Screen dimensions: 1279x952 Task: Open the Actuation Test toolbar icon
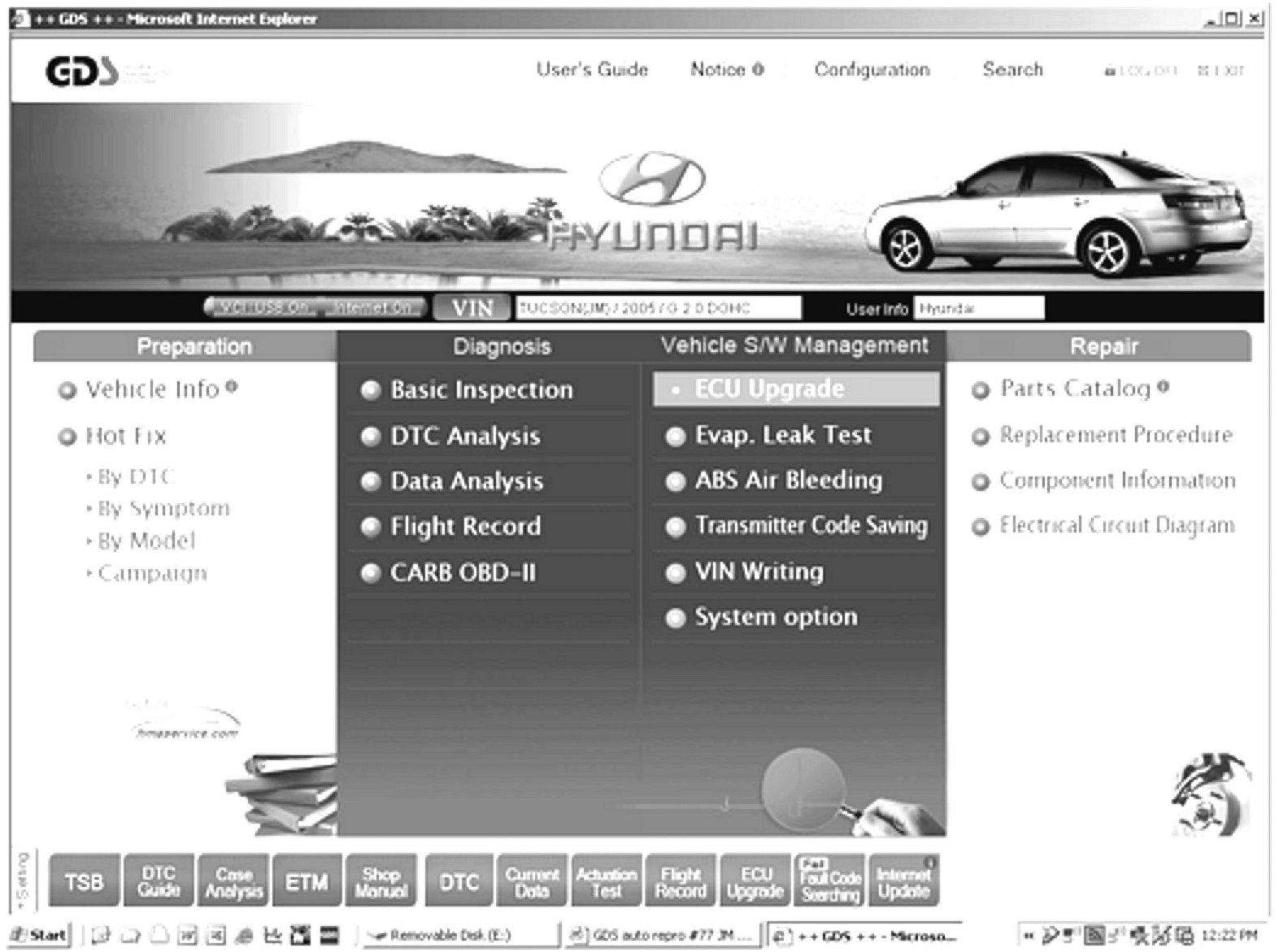pyautogui.click(x=607, y=881)
